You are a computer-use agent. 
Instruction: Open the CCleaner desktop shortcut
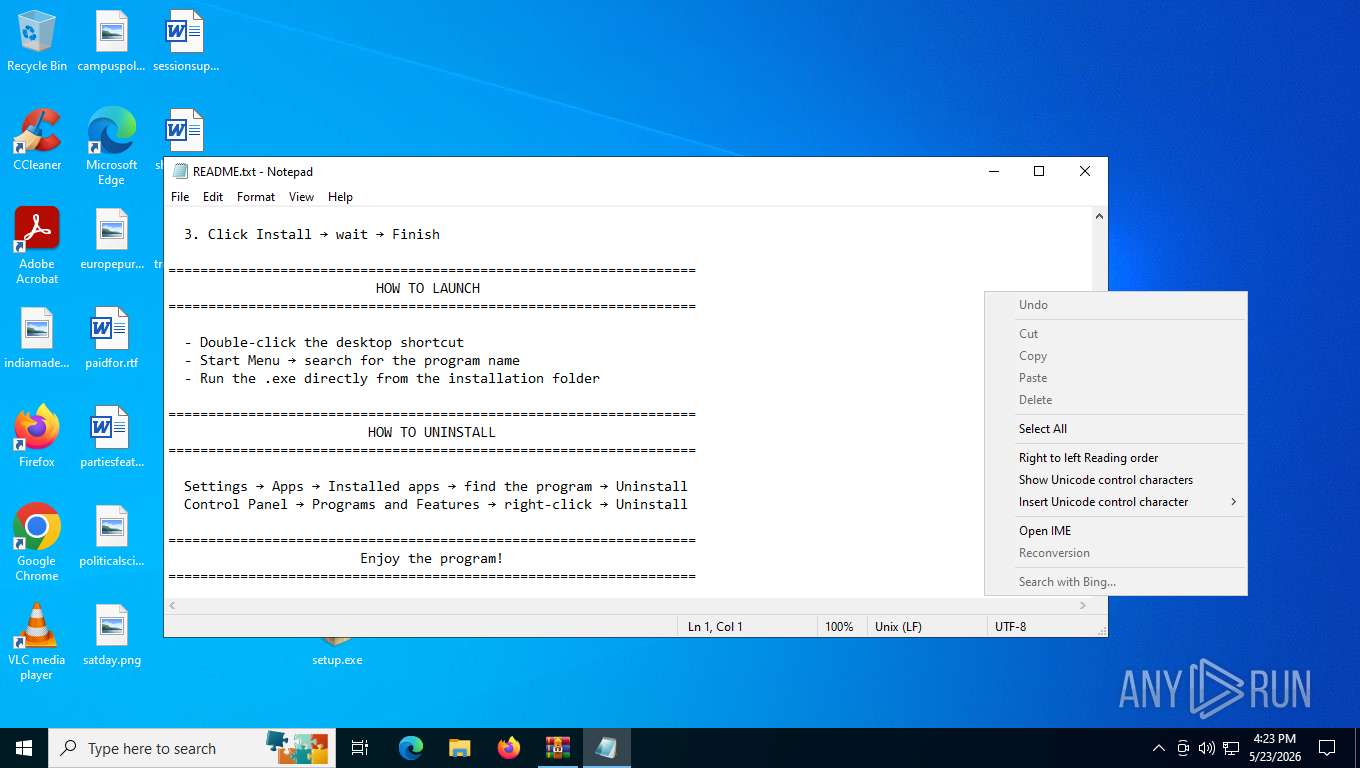37,140
